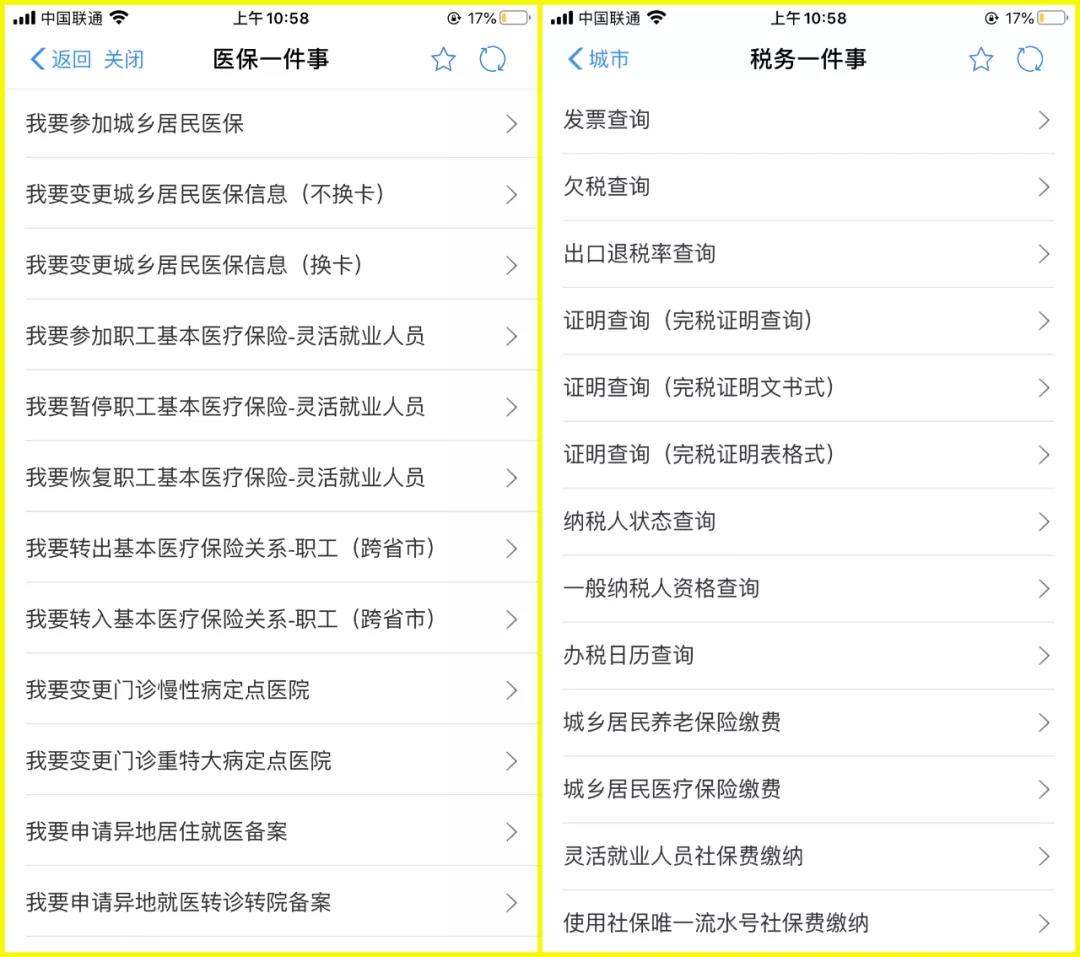
Task: Tap the favorite star on 税务一件事 page
Action: (x=981, y=60)
